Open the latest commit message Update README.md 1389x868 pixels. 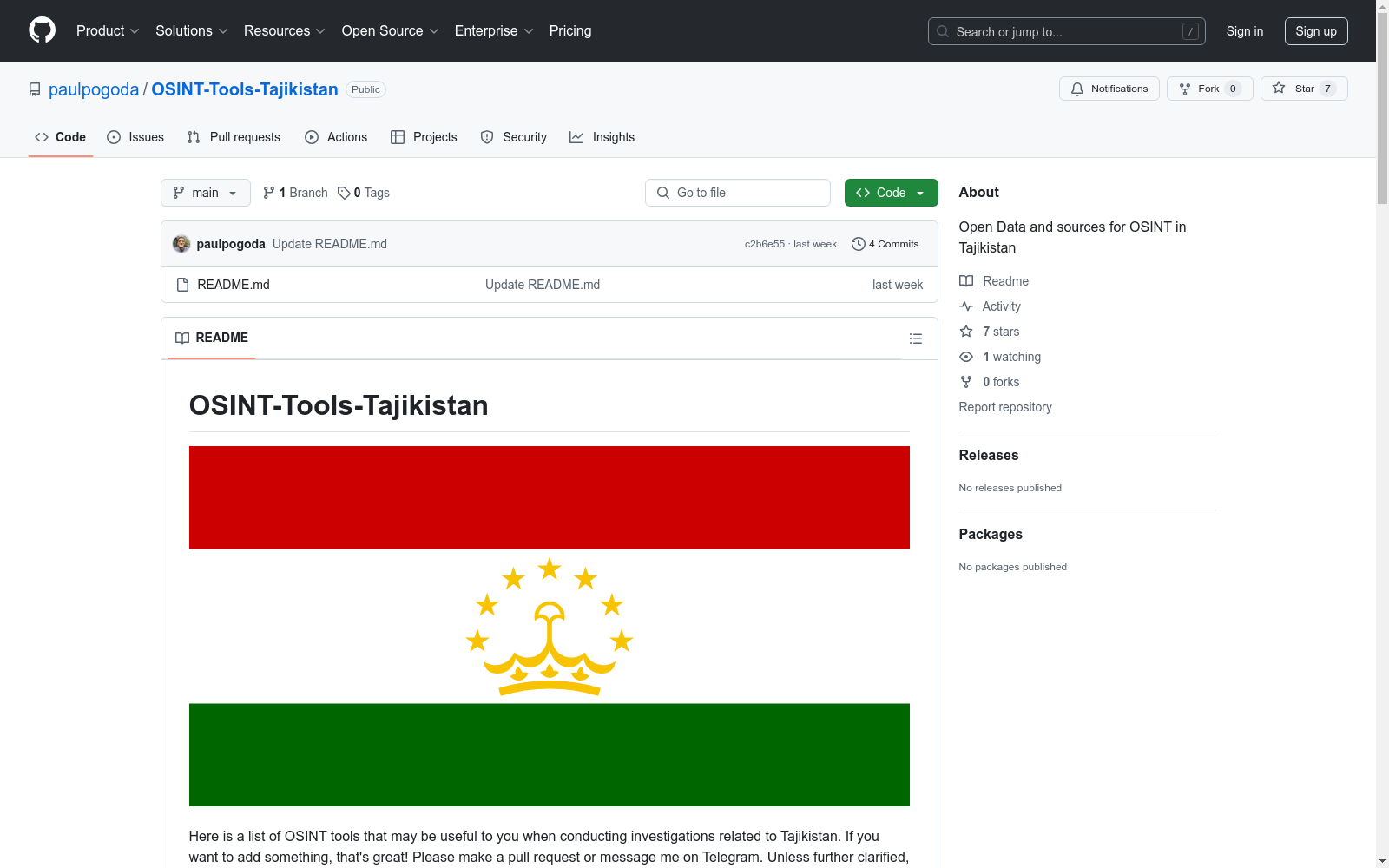[x=330, y=244]
